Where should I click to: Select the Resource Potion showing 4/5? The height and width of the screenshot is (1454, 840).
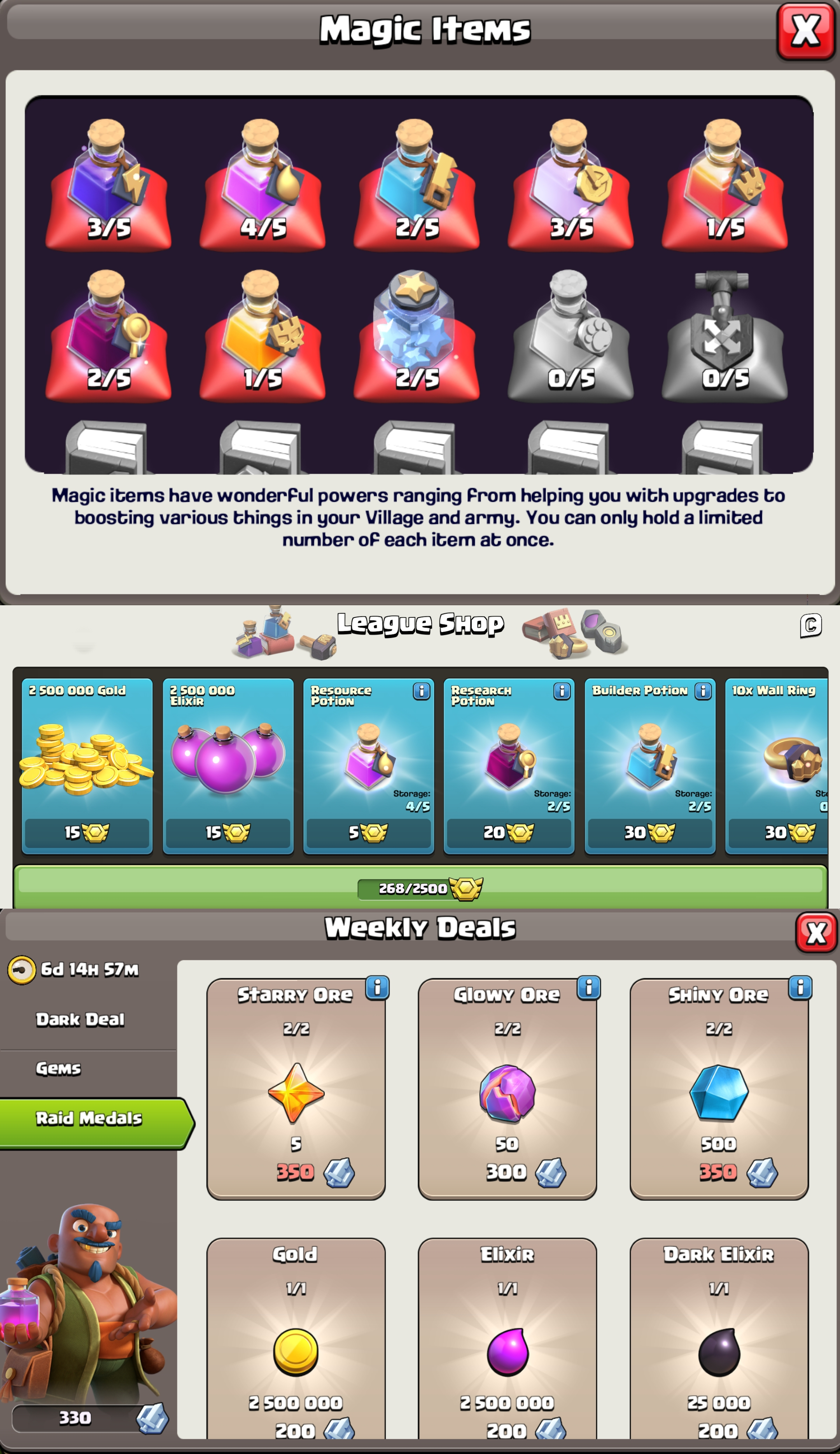coord(262,184)
